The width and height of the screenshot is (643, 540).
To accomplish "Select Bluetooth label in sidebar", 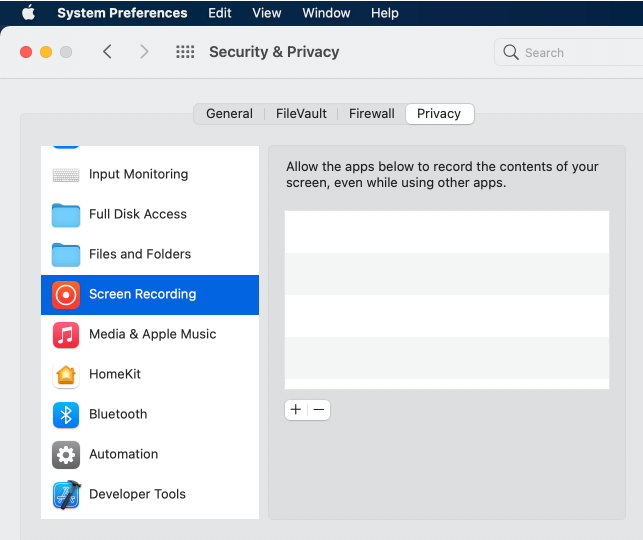I will (118, 414).
